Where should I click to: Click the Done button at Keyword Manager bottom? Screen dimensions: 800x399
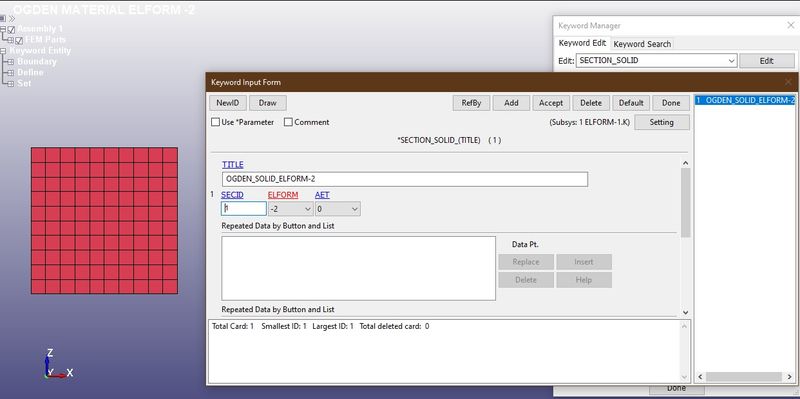[676, 388]
